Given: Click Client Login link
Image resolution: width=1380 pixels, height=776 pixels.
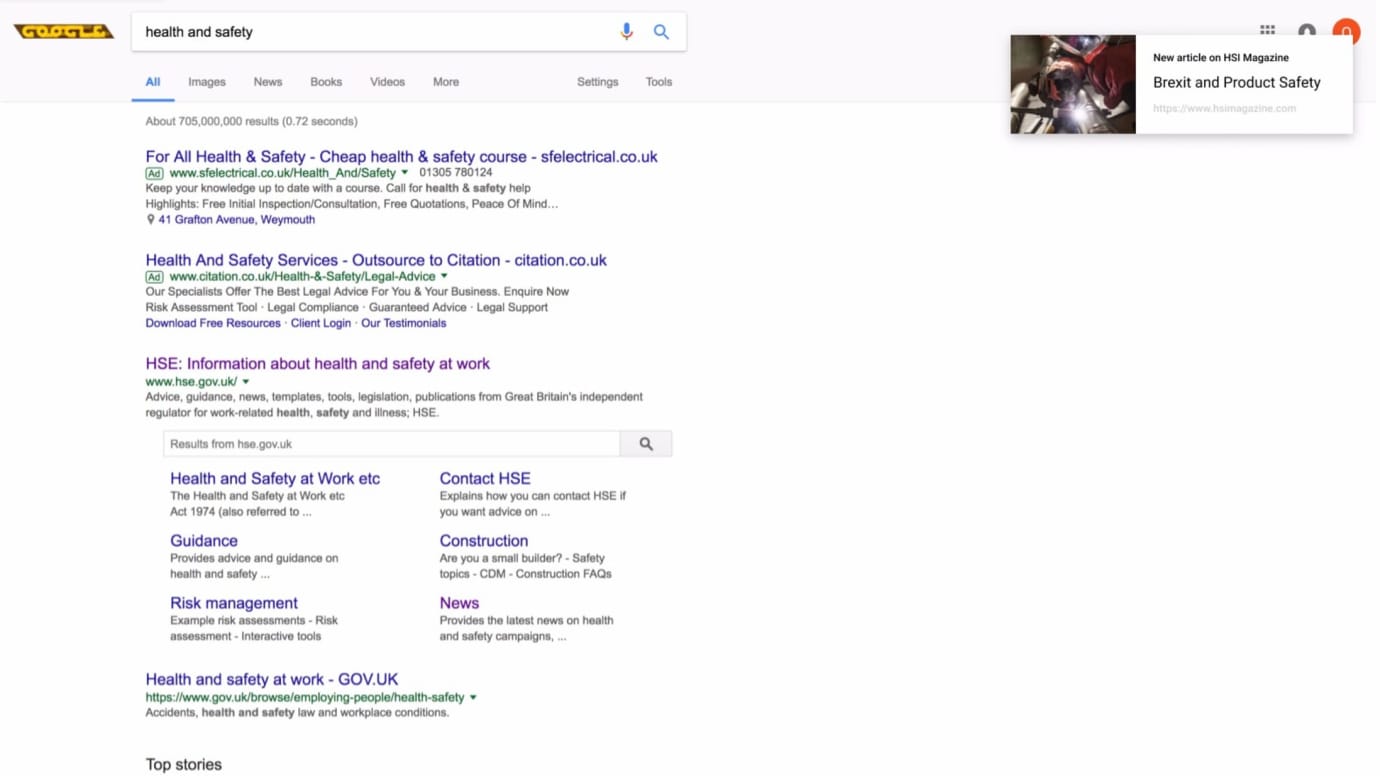Looking at the screenshot, I should pos(321,324).
